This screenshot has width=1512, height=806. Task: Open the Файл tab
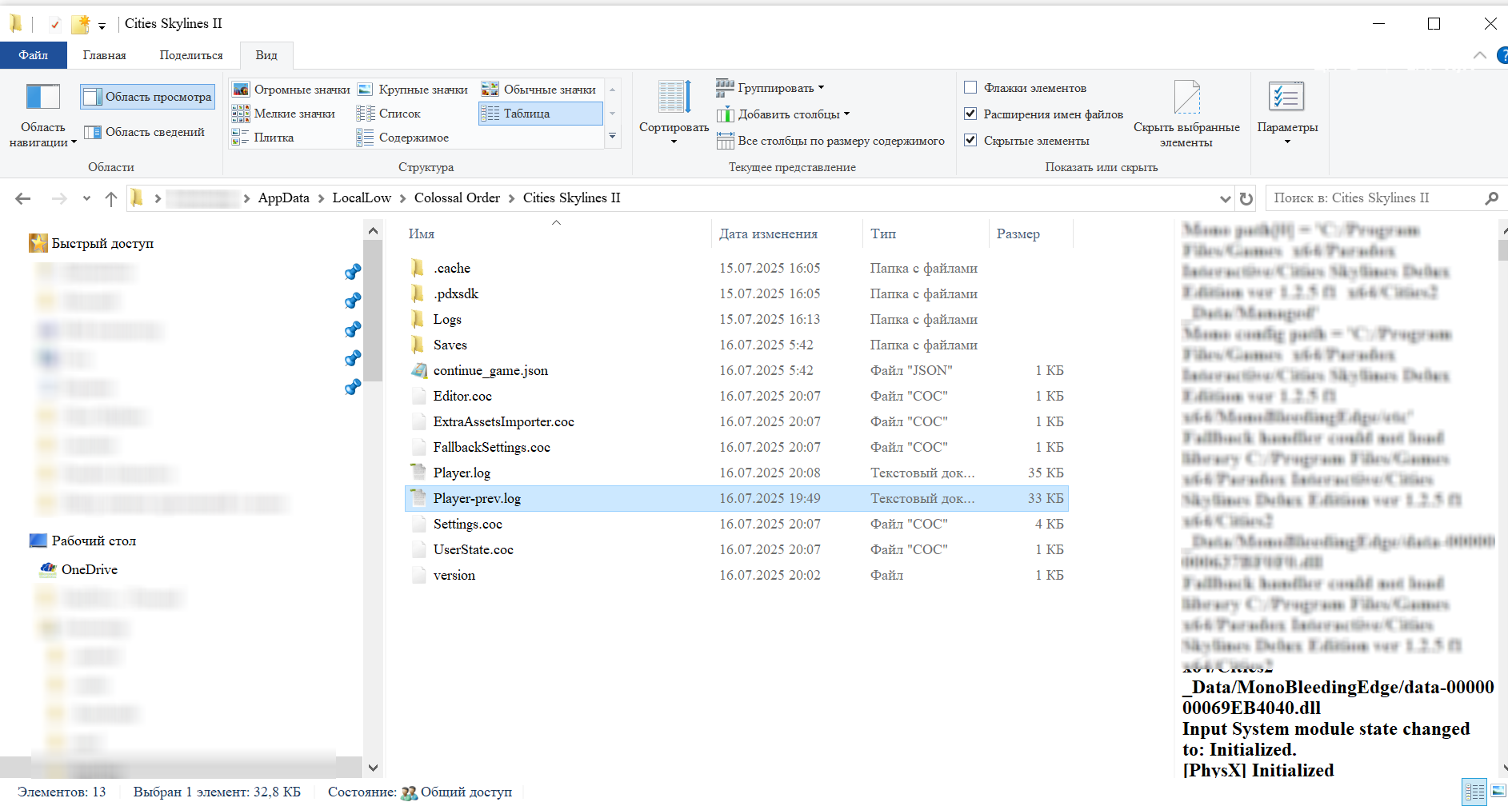click(x=34, y=55)
